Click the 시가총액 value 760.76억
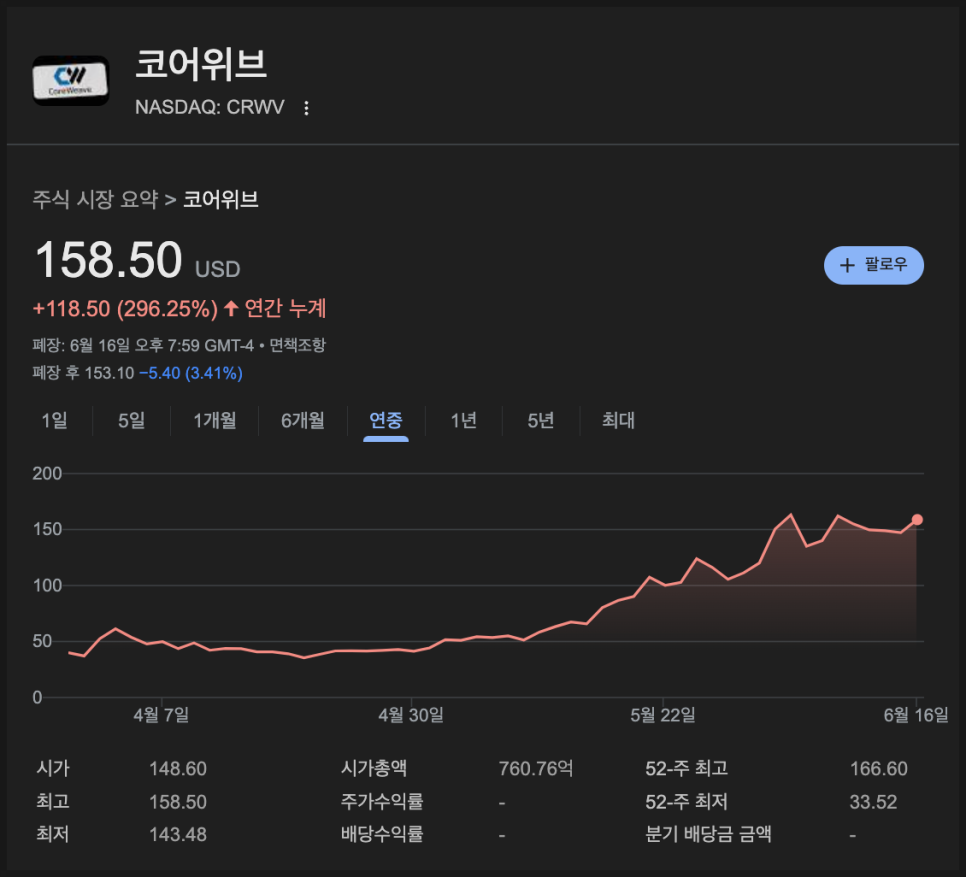The image size is (966, 877). click(536, 769)
